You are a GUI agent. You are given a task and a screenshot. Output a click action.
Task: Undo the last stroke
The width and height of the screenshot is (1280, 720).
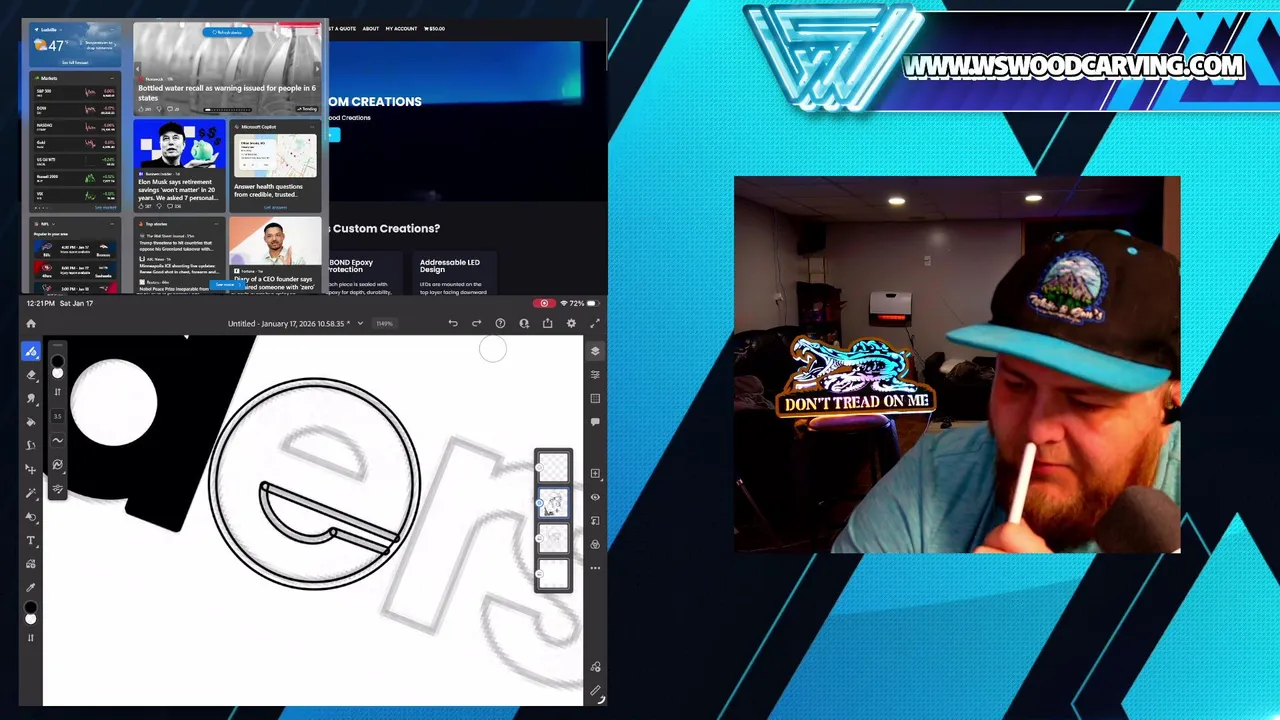pyautogui.click(x=453, y=323)
